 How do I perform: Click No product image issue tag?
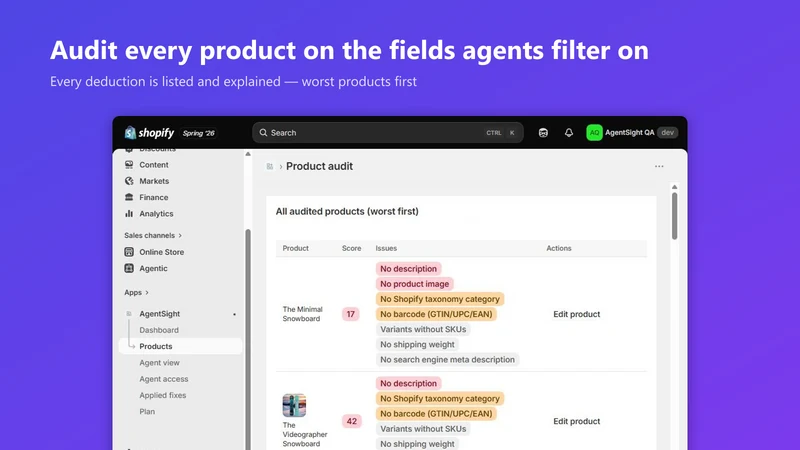[414, 284]
